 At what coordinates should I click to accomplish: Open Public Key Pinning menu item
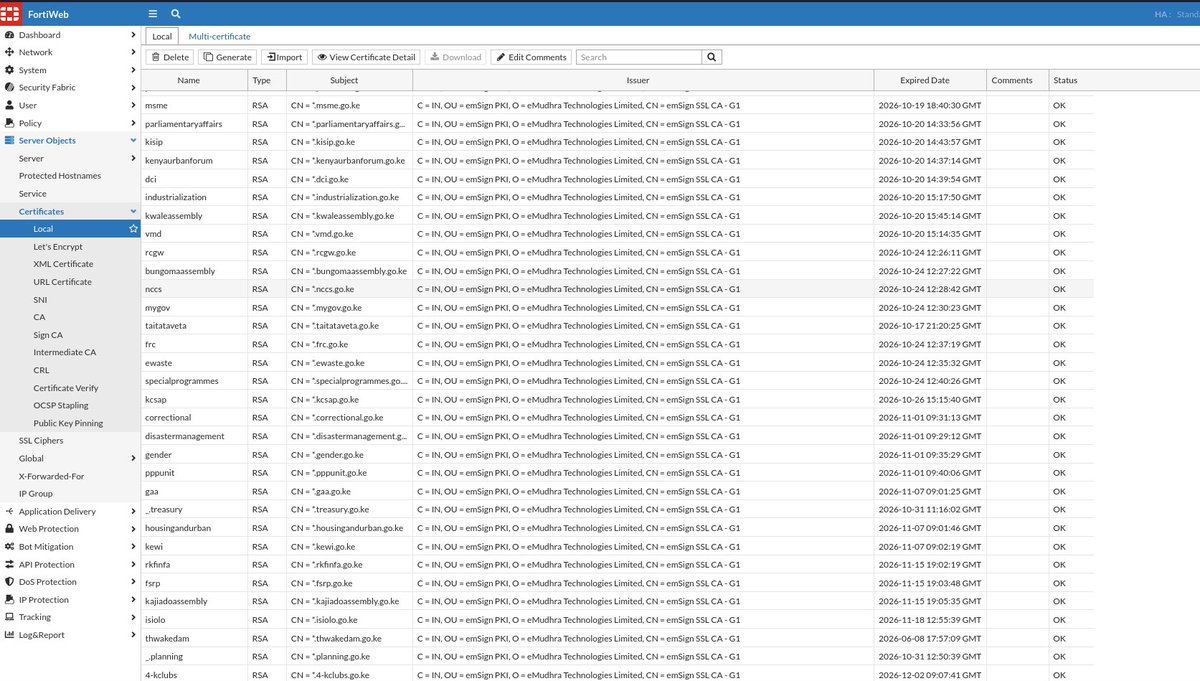pyautogui.click(x=68, y=423)
